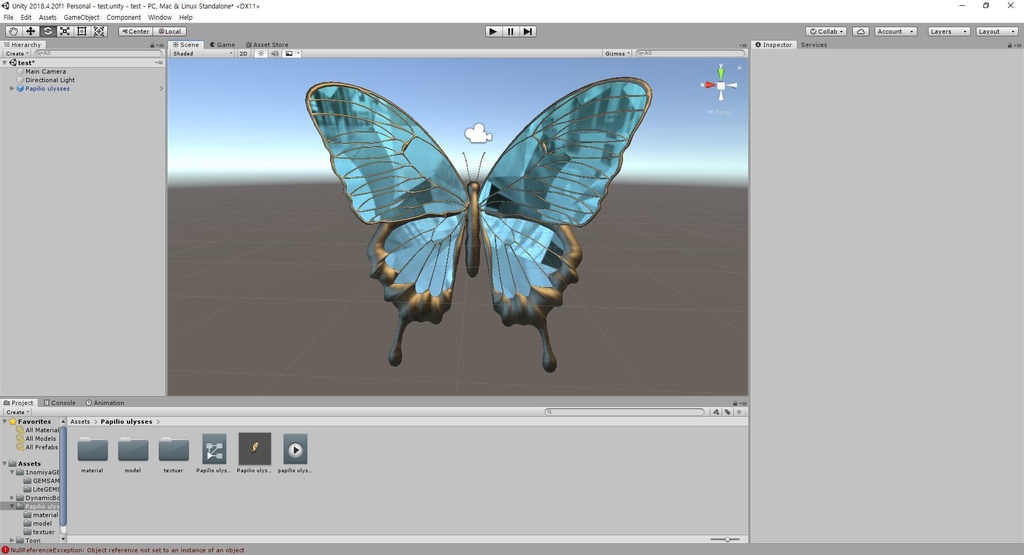The height and width of the screenshot is (555, 1024).
Task: Select Directional Light in Hierarchy
Action: 50,80
